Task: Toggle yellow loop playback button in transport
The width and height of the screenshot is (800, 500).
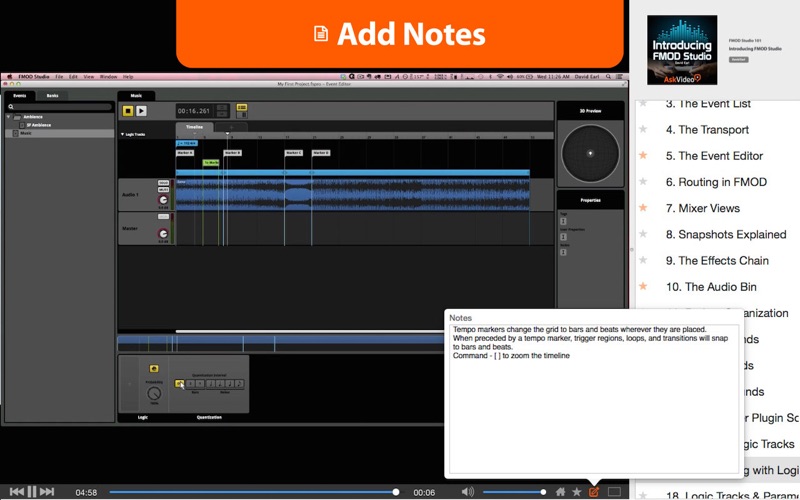Action: (242, 108)
